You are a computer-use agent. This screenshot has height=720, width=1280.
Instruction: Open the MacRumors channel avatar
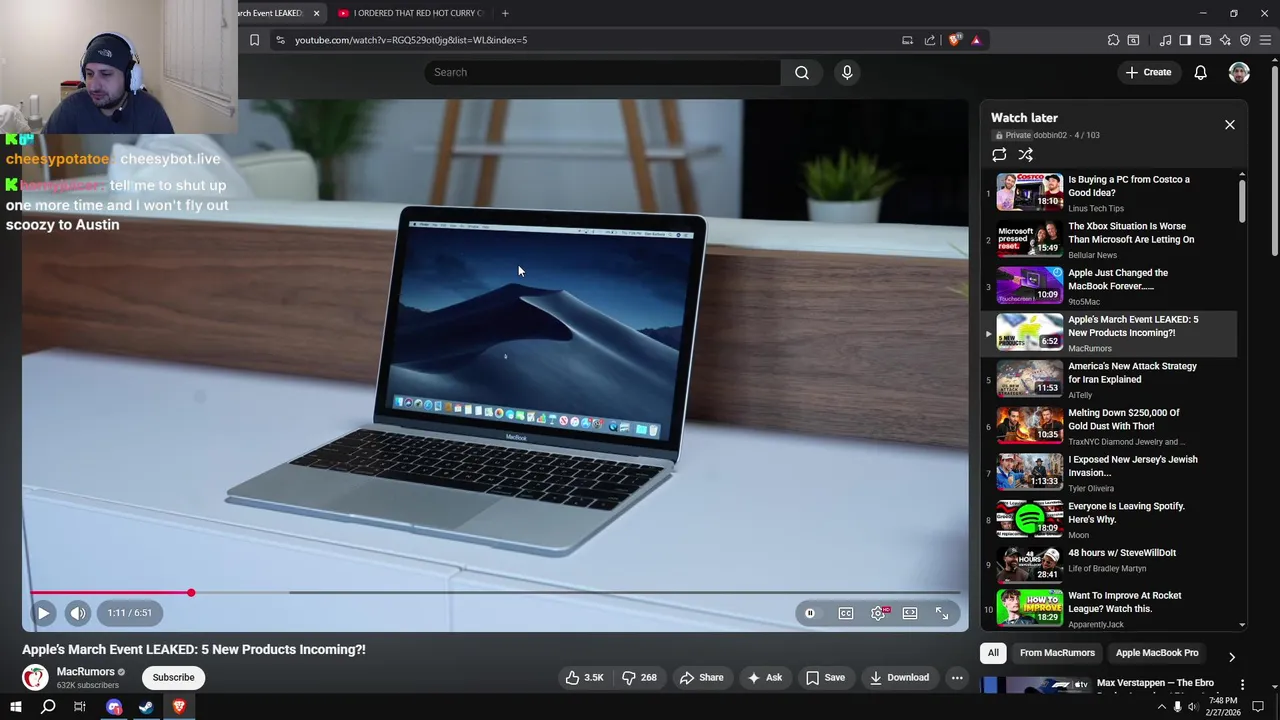click(x=35, y=677)
